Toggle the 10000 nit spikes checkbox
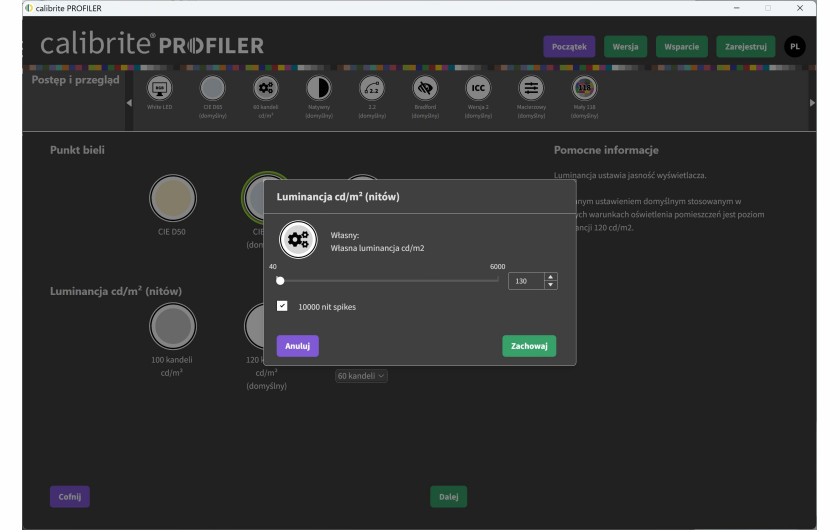The image size is (840, 530). pos(282,306)
